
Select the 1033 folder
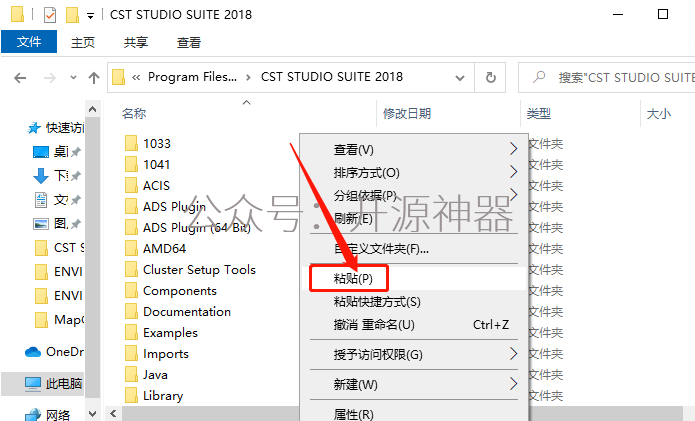tap(156, 144)
